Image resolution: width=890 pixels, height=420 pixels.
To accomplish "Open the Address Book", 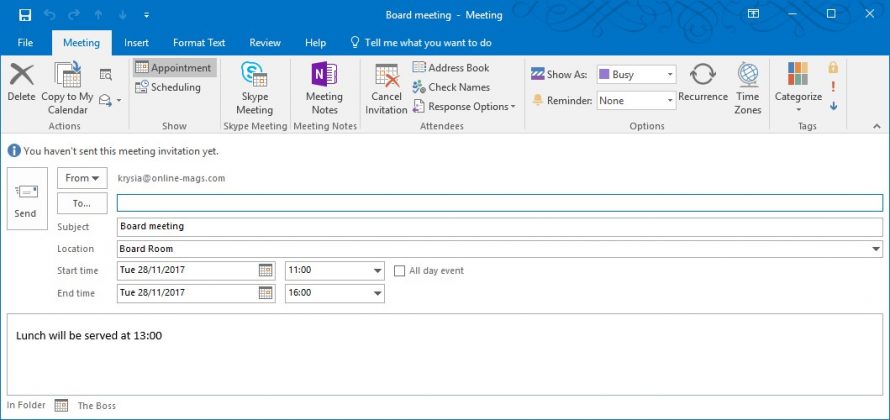I will tap(451, 68).
